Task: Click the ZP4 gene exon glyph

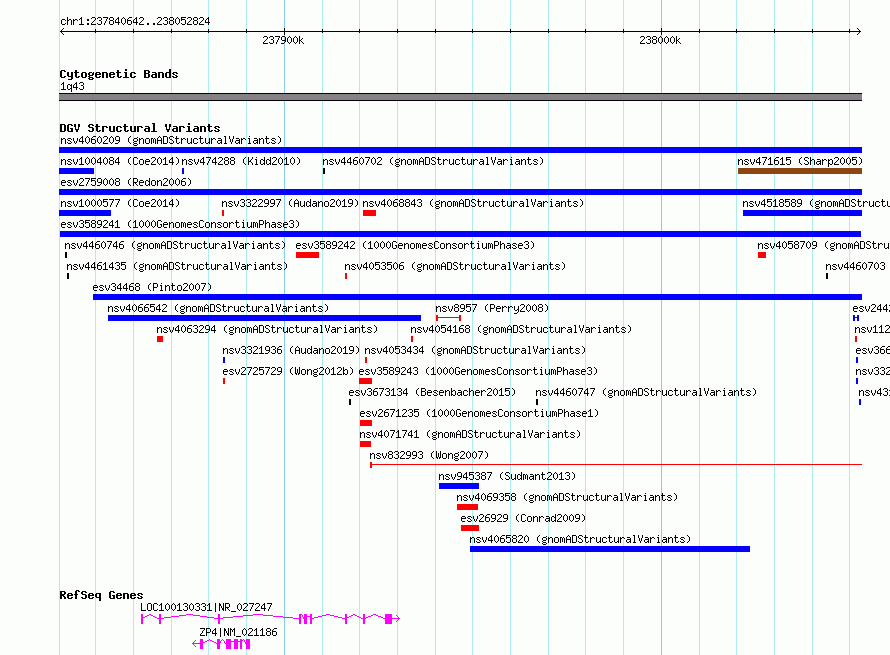Action: pos(222,644)
